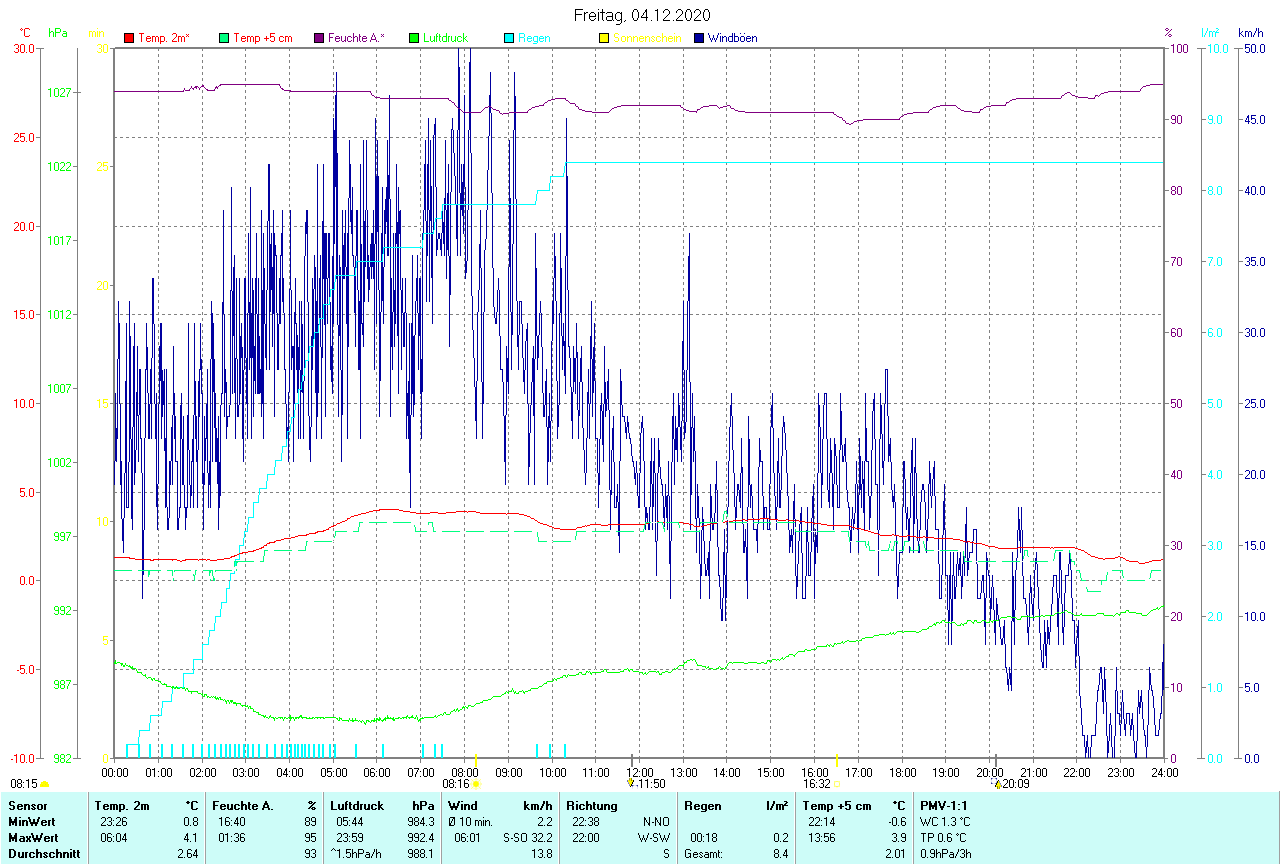Viewport: 1280px width, 864px height.
Task: Click the Ø 10 min. wind label
Action: click(x=471, y=821)
